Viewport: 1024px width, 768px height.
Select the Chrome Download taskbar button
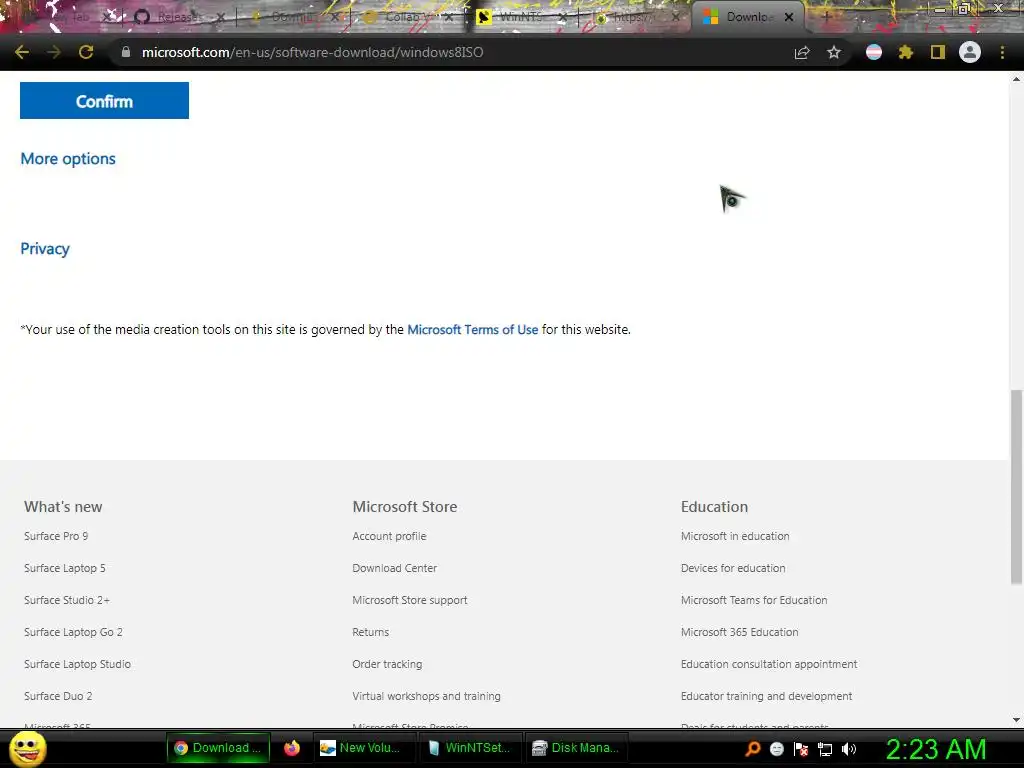click(218, 748)
